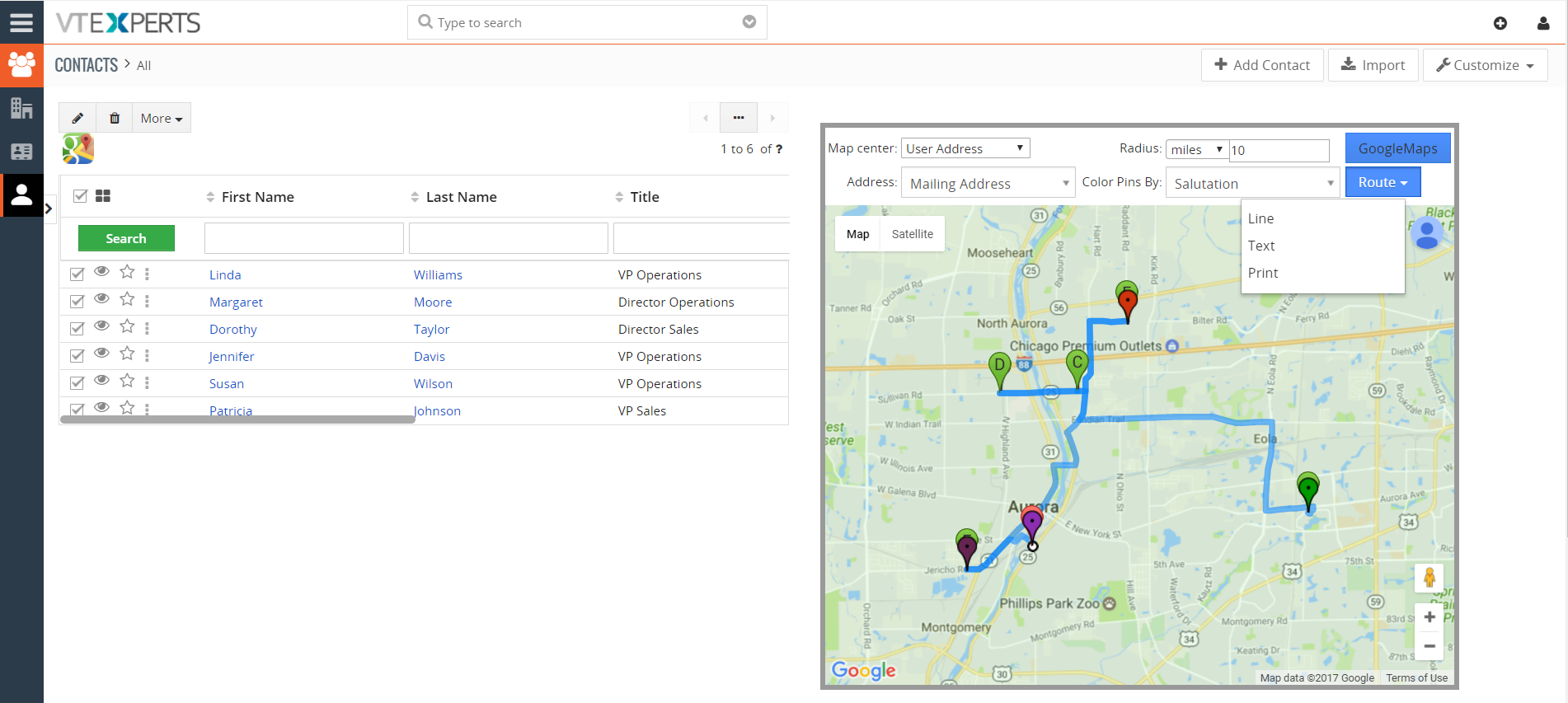This screenshot has height=703, width=1568.
Task: Click the list view grid icon
Action: (103, 196)
